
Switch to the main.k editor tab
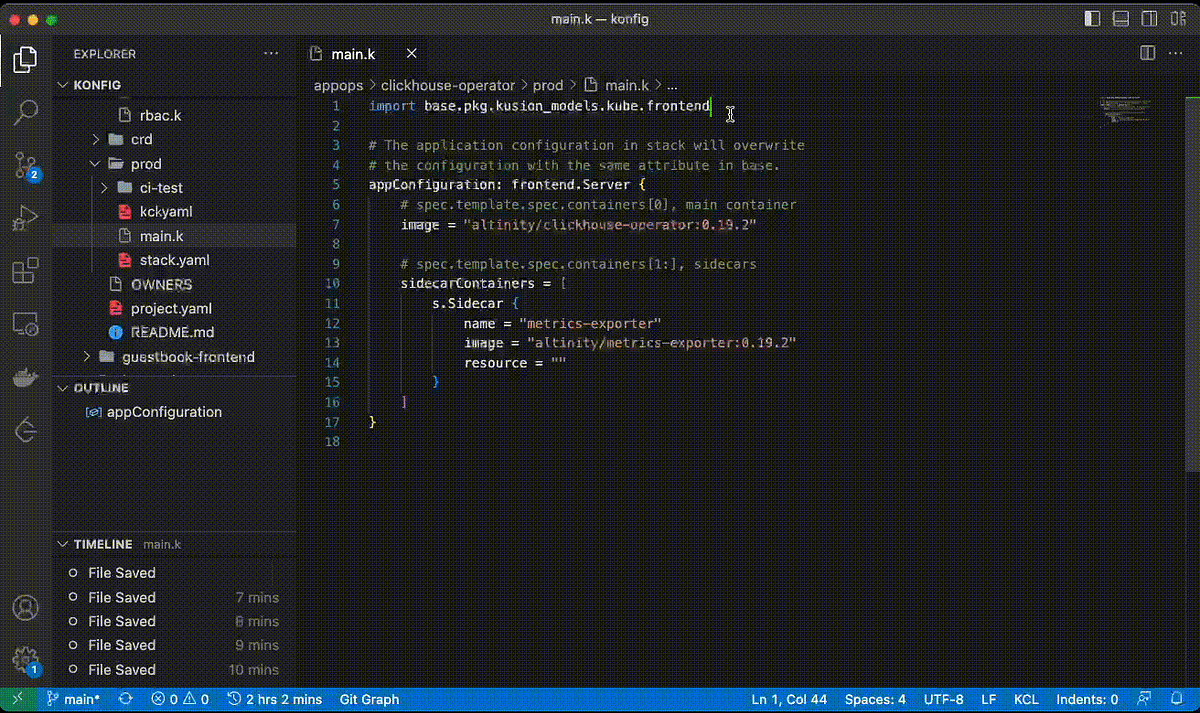pos(352,53)
